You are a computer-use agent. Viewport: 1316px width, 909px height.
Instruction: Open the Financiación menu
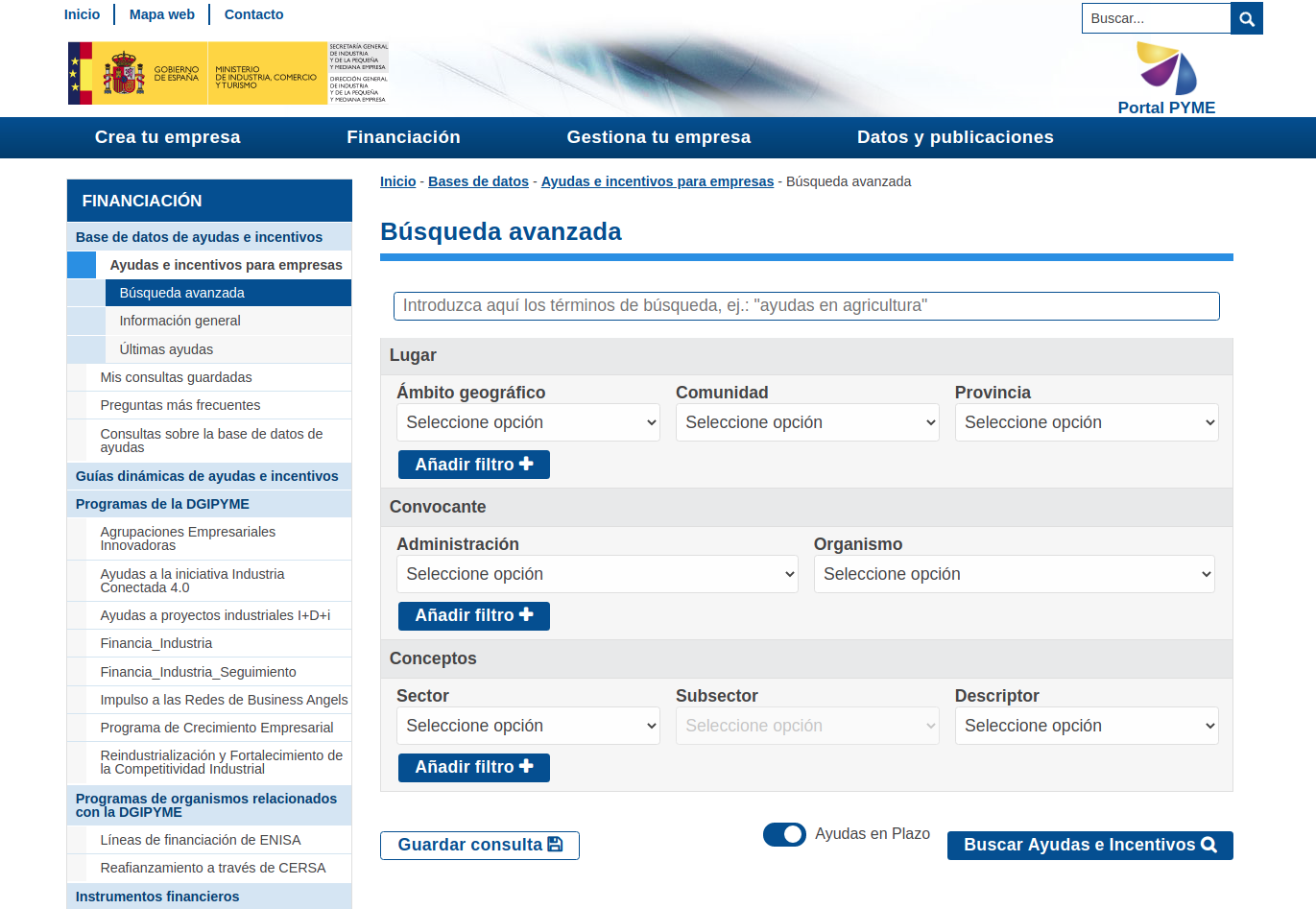click(x=403, y=137)
